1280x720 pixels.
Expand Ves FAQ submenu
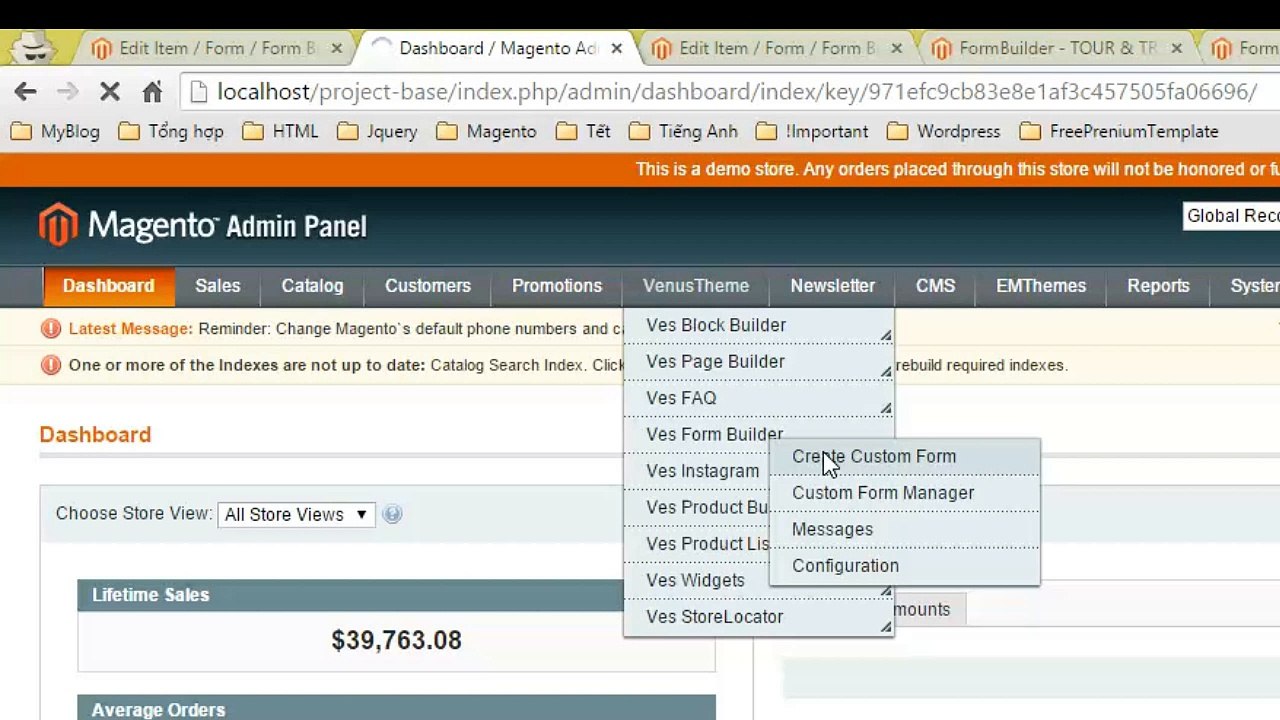[758, 398]
